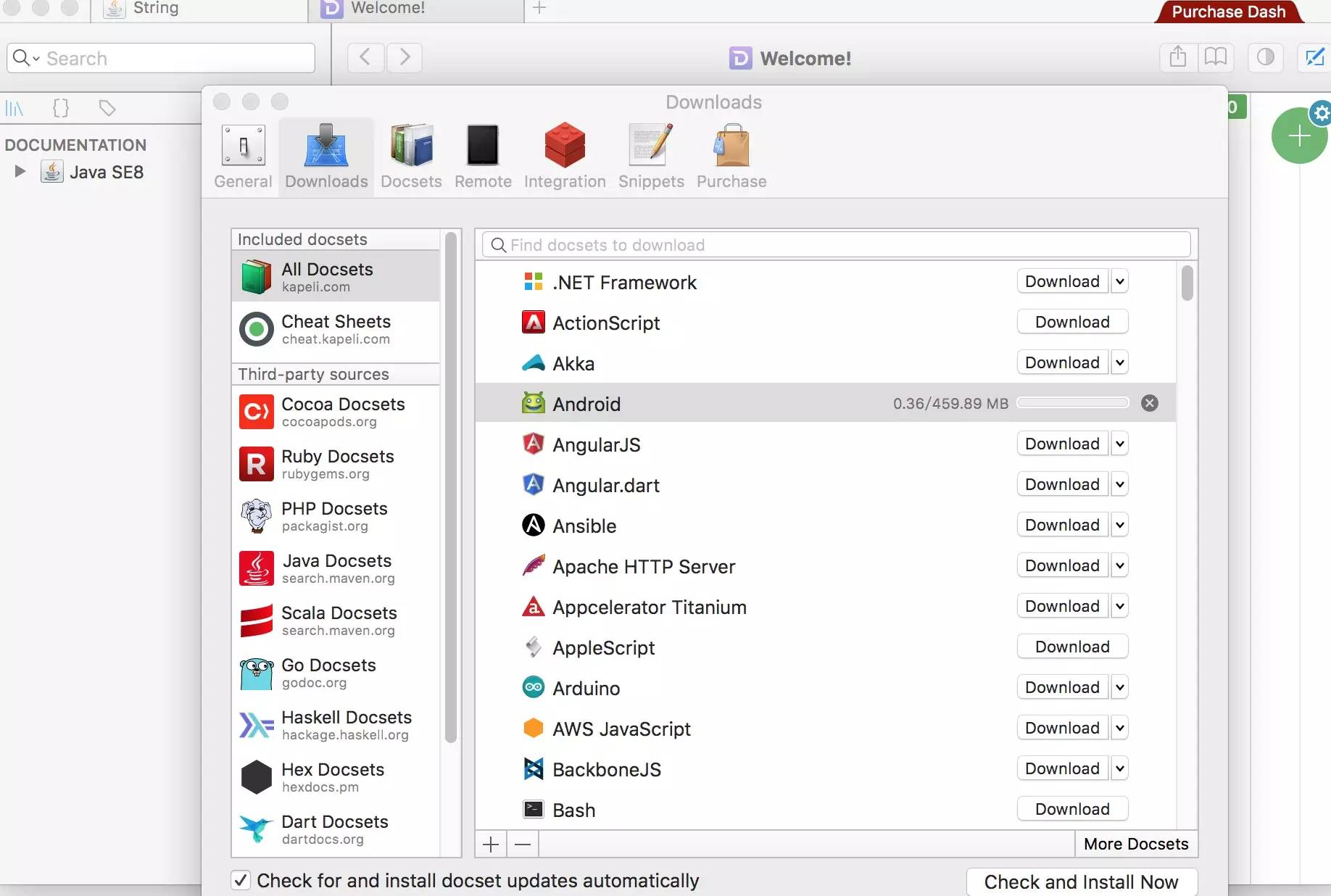Show the snippets braces sidebar icon
This screenshot has width=1331, height=896.
point(61,109)
